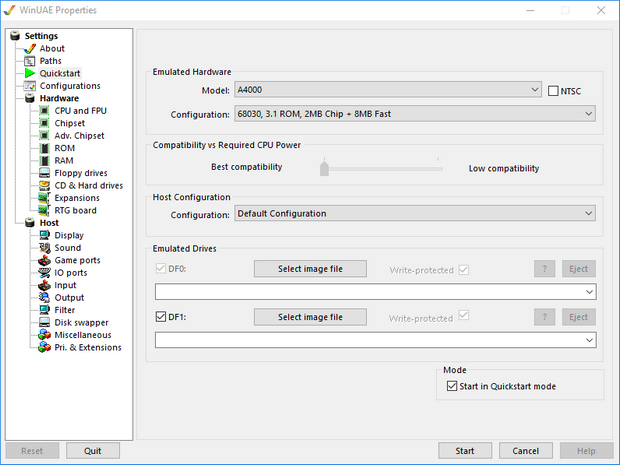Viewport: 620px width, 465px height.
Task: Toggle the DF0: drive checkbox
Action: [x=161, y=268]
